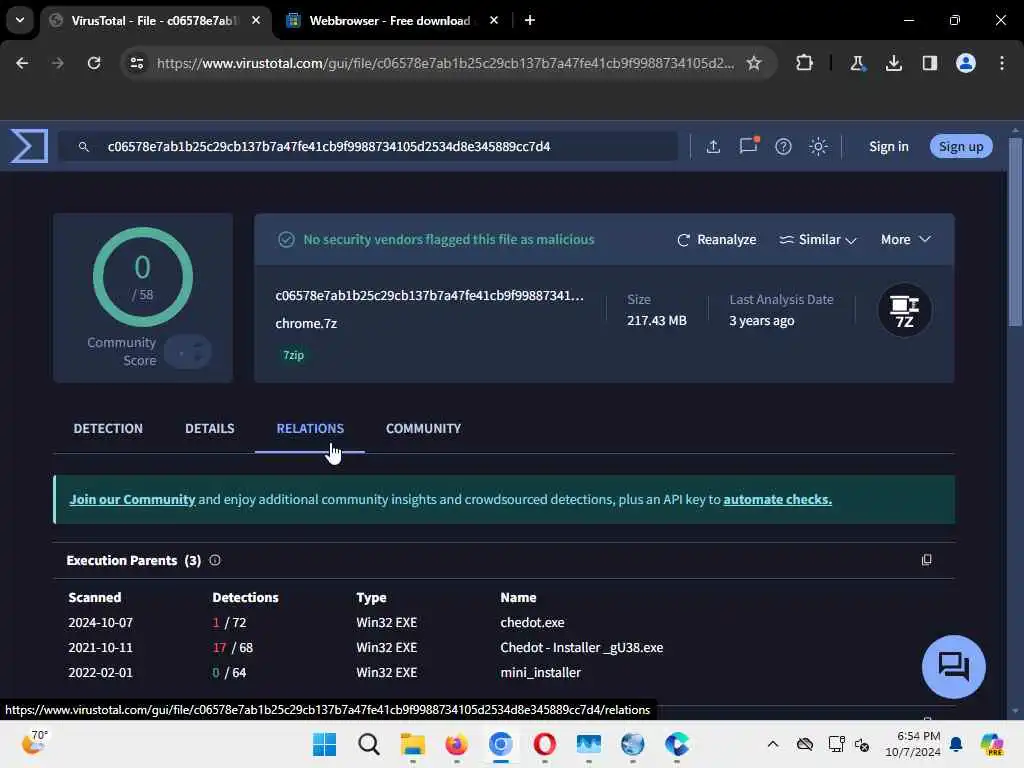Open the floating chat bubble button
The image size is (1024, 768).
(953, 666)
